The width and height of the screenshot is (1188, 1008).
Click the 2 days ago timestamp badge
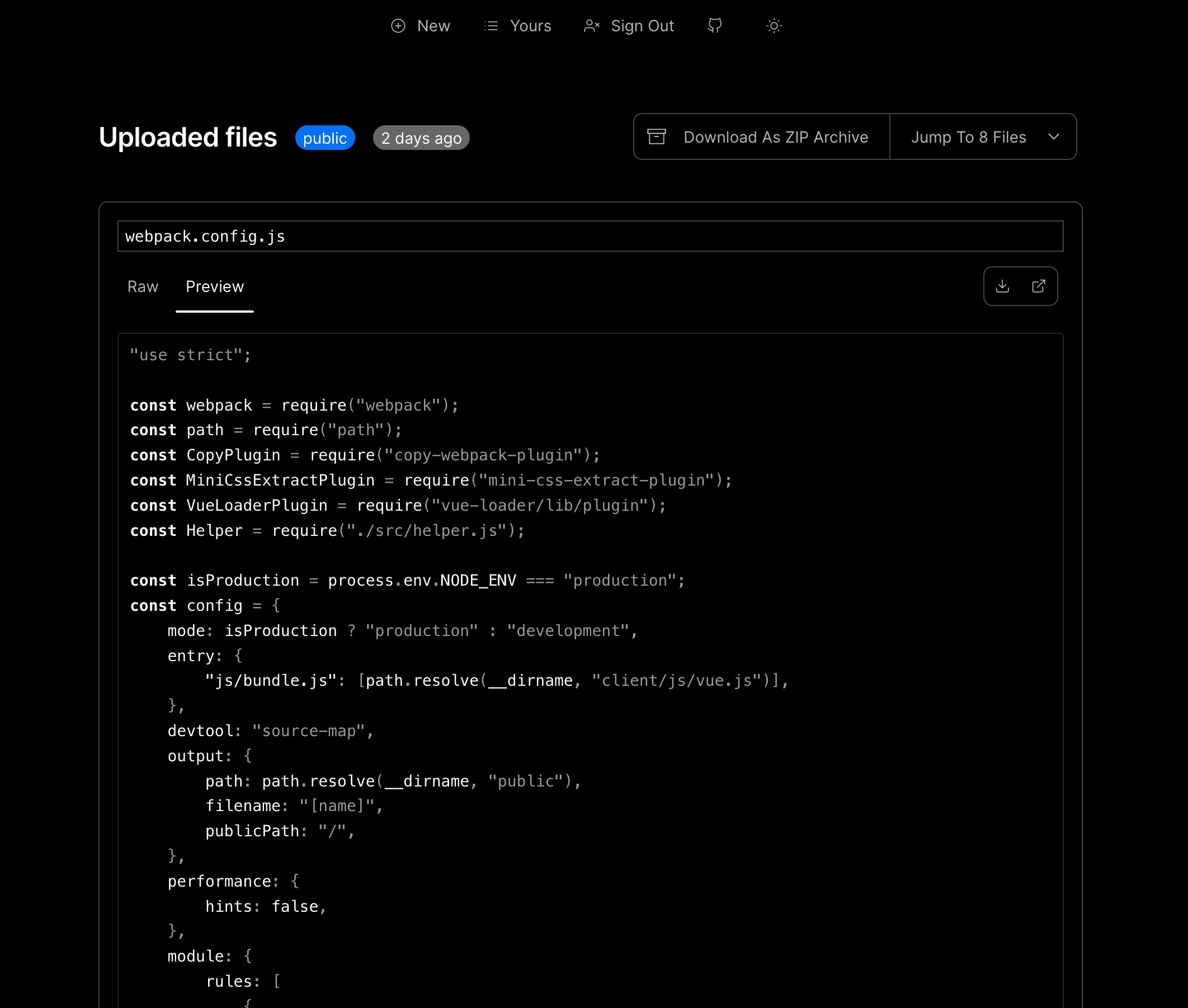coord(421,138)
